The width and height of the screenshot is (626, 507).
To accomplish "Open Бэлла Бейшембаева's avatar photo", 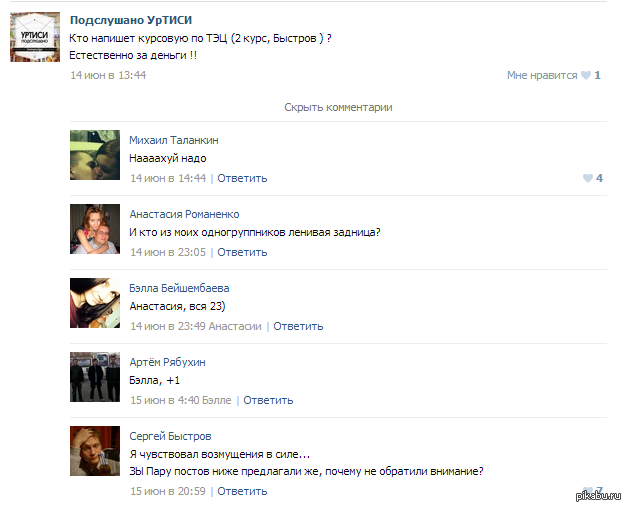I will pyautogui.click(x=95, y=303).
